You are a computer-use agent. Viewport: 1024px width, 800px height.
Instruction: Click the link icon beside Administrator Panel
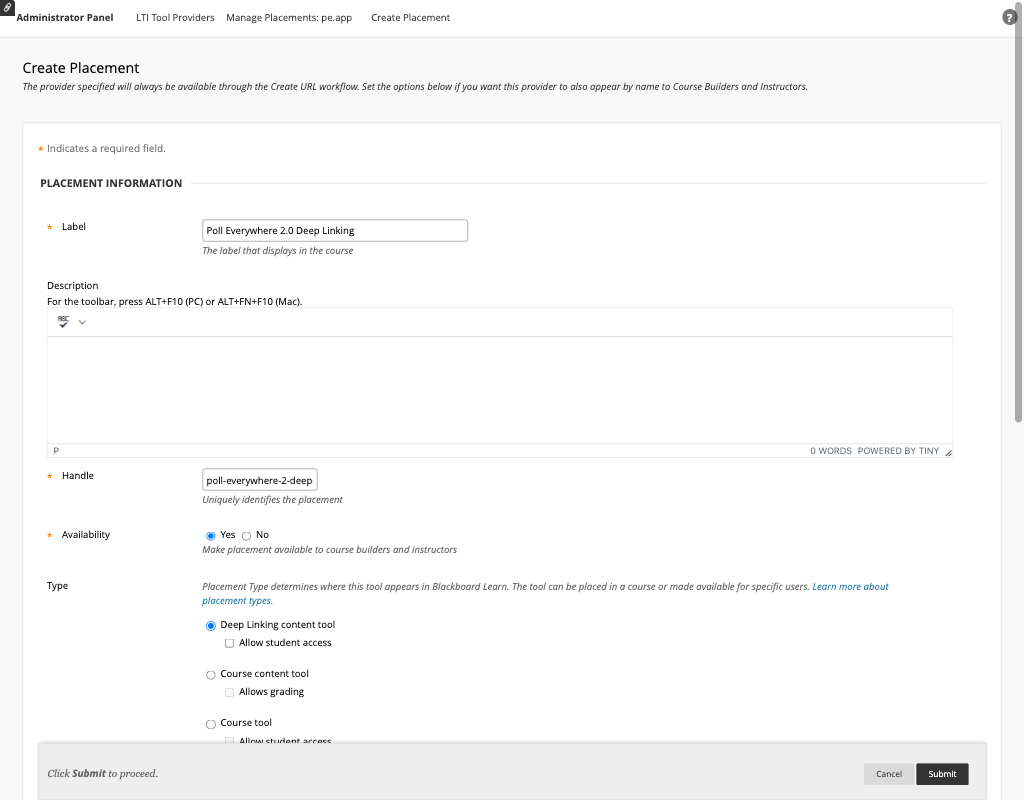click(x=7, y=7)
